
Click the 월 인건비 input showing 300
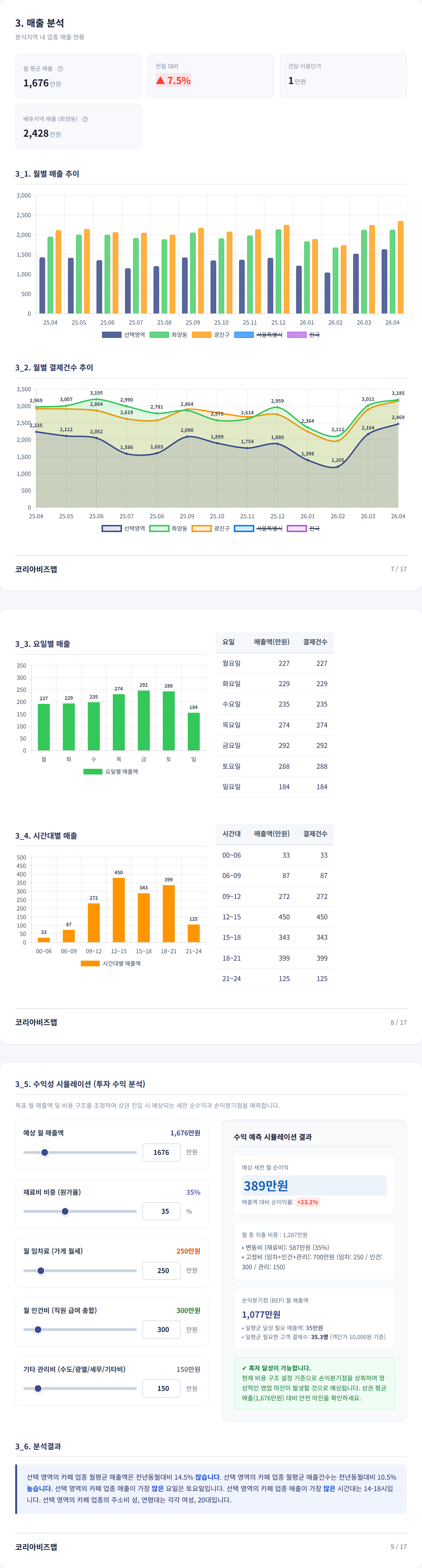(161, 1329)
